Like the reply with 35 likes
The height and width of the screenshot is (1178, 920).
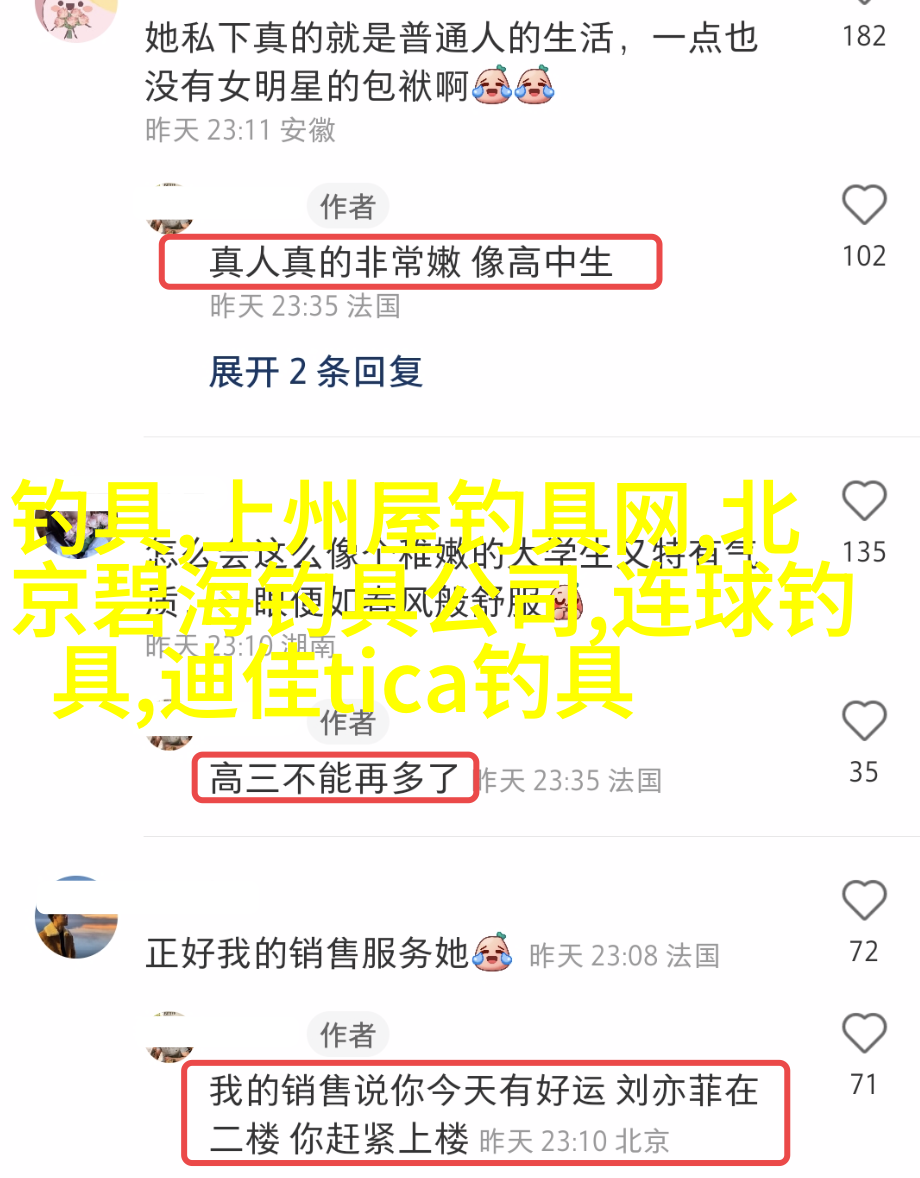click(864, 721)
